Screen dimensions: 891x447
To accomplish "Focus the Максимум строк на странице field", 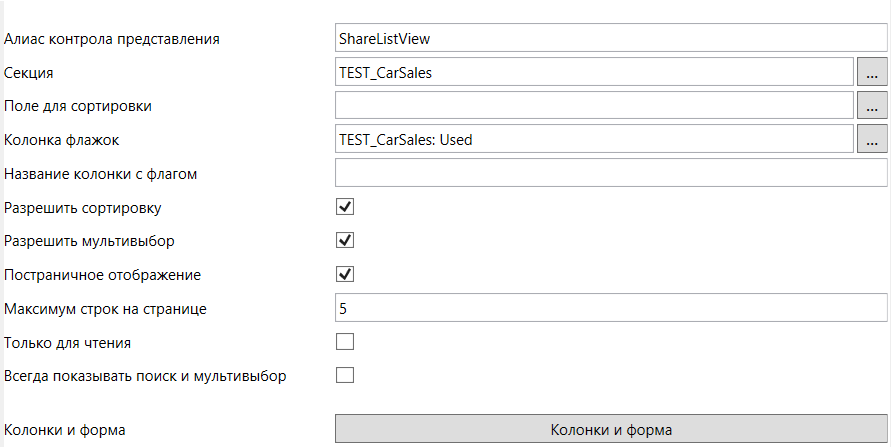I will pos(611,308).
